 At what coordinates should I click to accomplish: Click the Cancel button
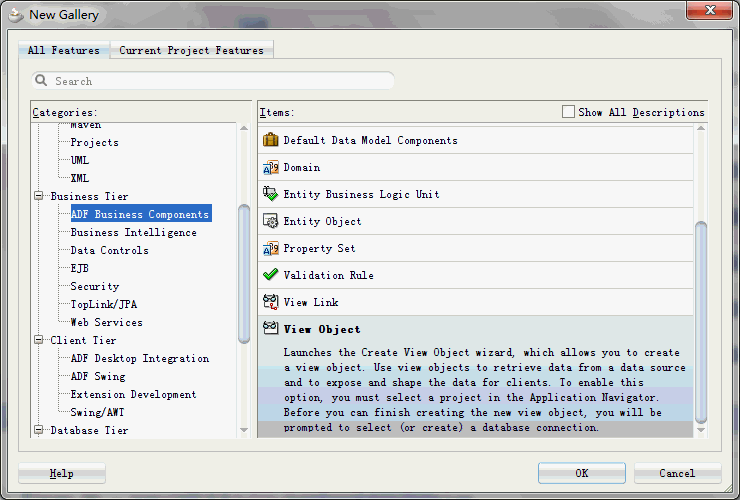[x=677, y=473]
